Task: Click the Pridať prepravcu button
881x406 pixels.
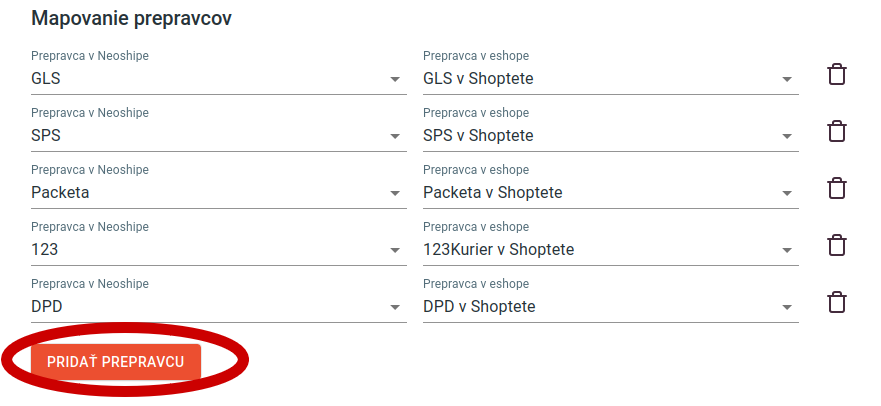Action: [116, 362]
